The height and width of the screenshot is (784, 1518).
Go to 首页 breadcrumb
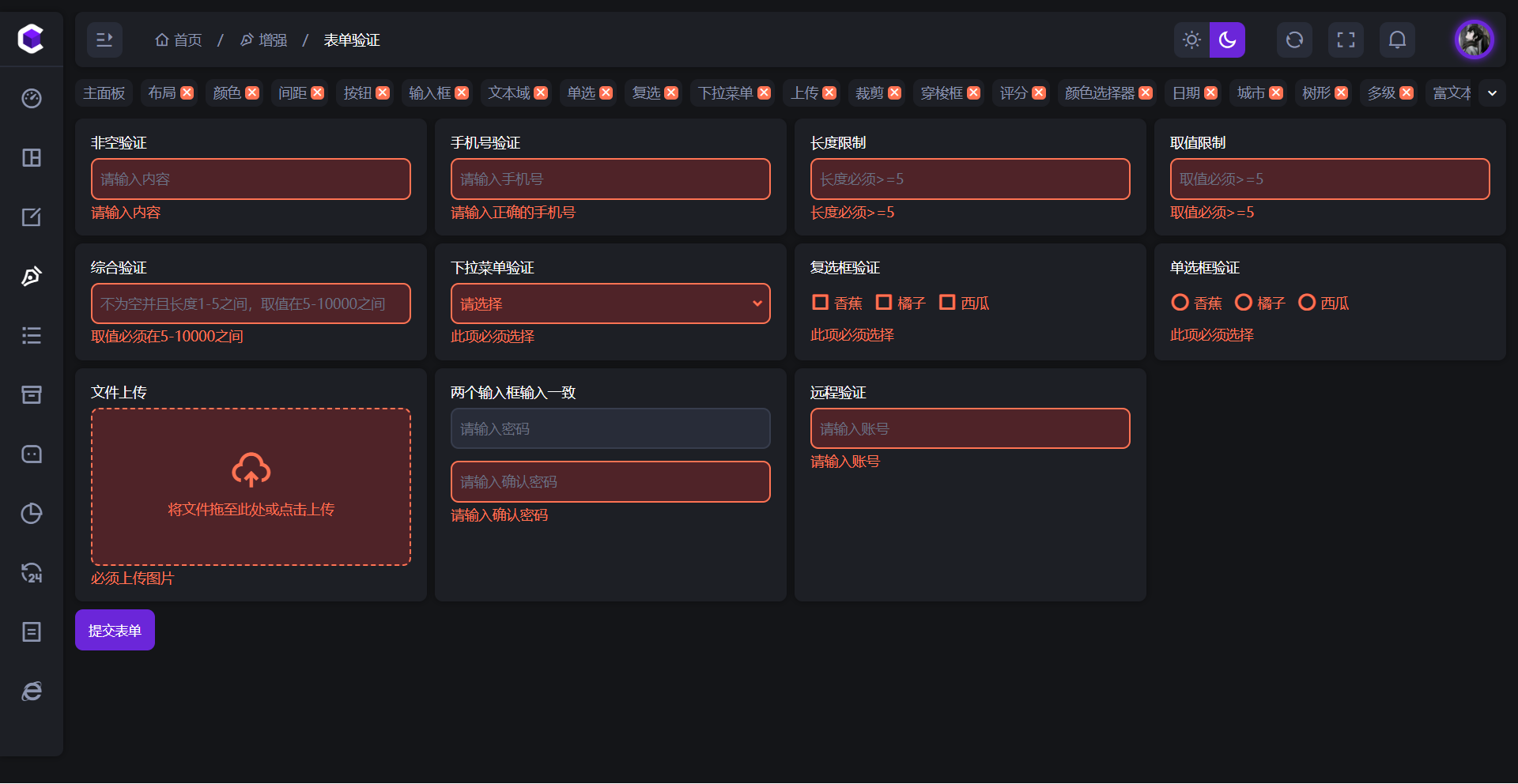tap(179, 40)
